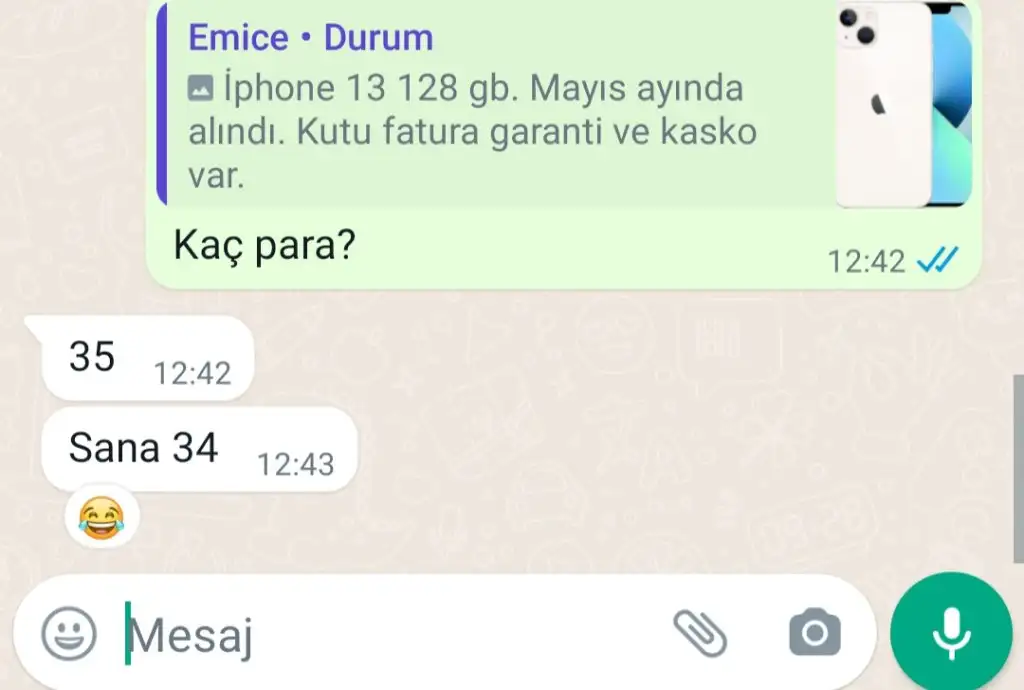This screenshot has height=690, width=1024.
Task: Focus the Mesaj text input field
Action: (x=392, y=633)
